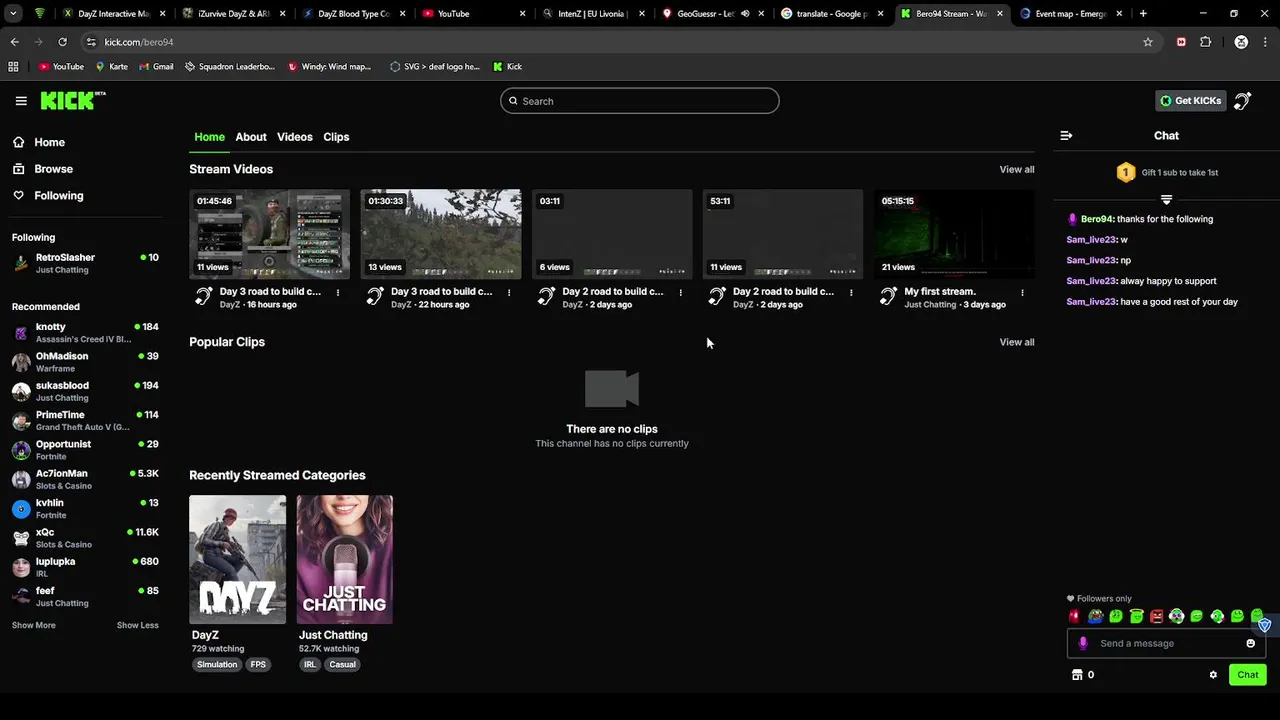Click the Casual tag
This screenshot has width=1280, height=720.
click(x=342, y=664)
